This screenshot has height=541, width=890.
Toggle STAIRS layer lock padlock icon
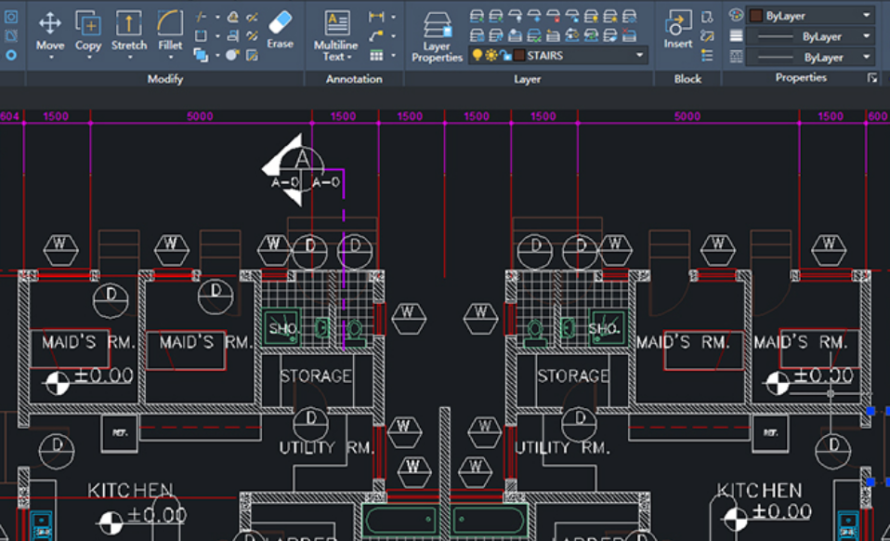tap(505, 56)
